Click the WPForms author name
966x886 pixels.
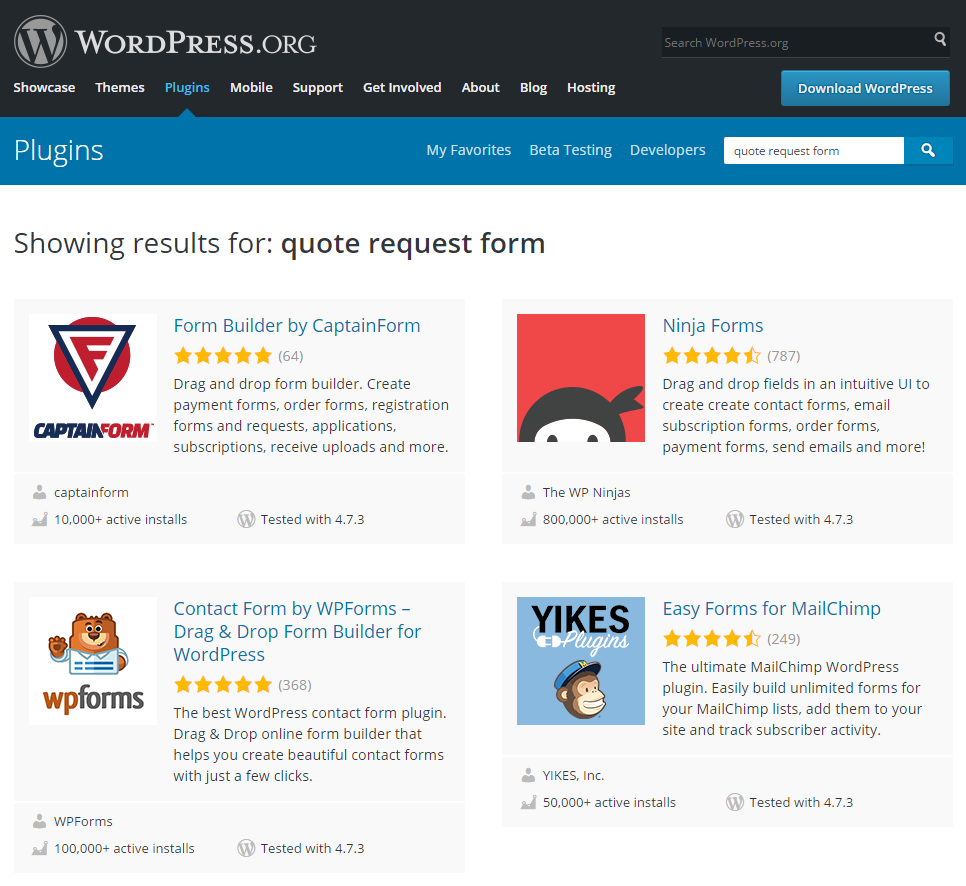tap(83, 821)
